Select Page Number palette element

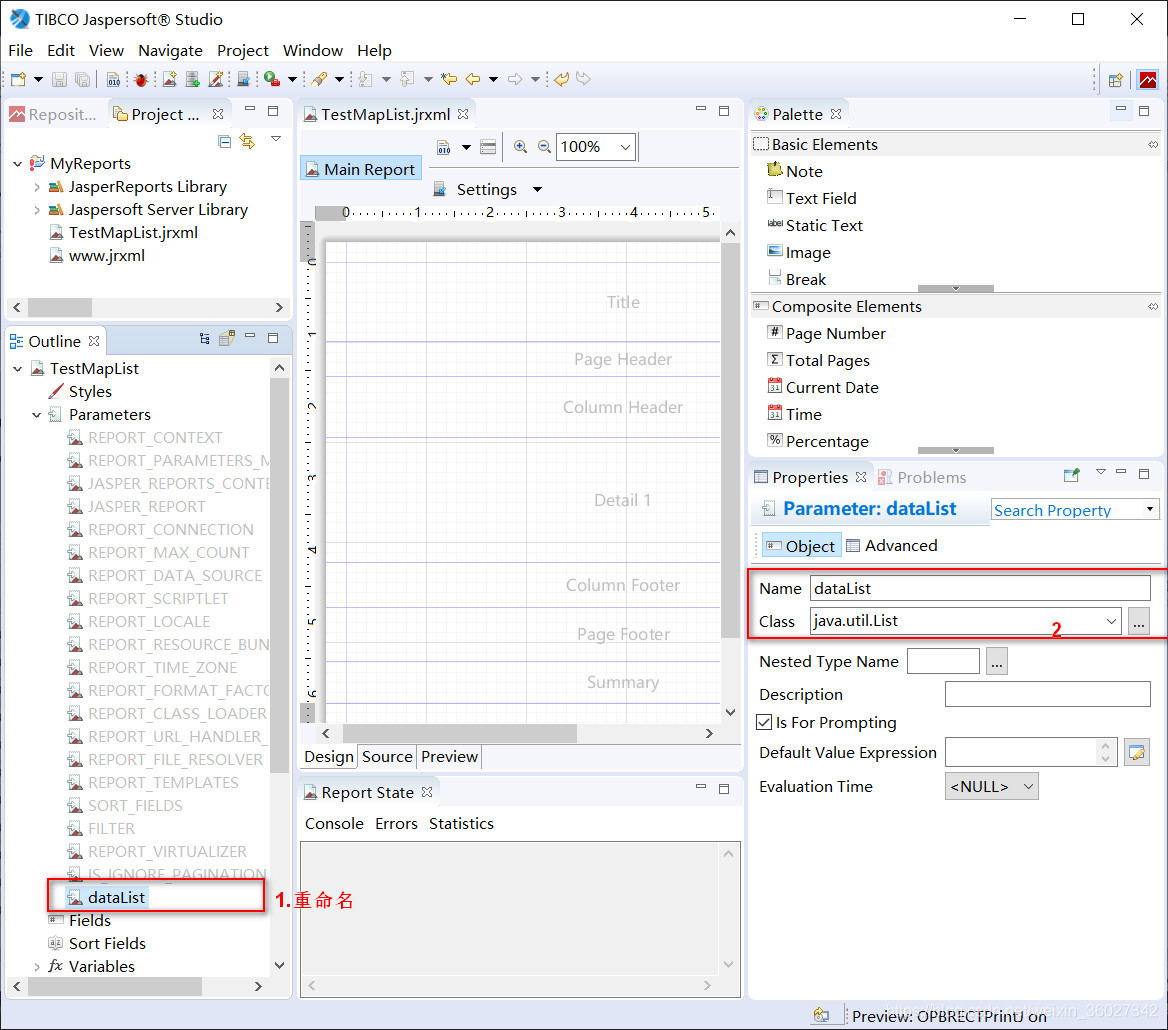827,334
